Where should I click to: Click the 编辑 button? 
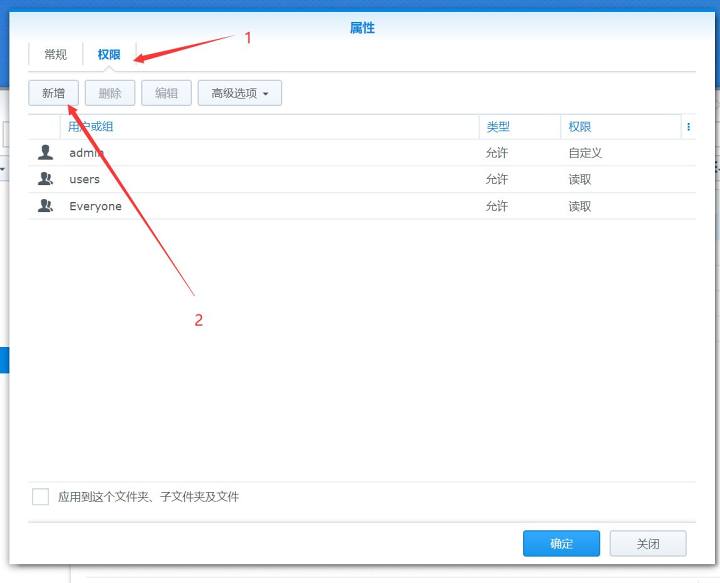[166, 93]
